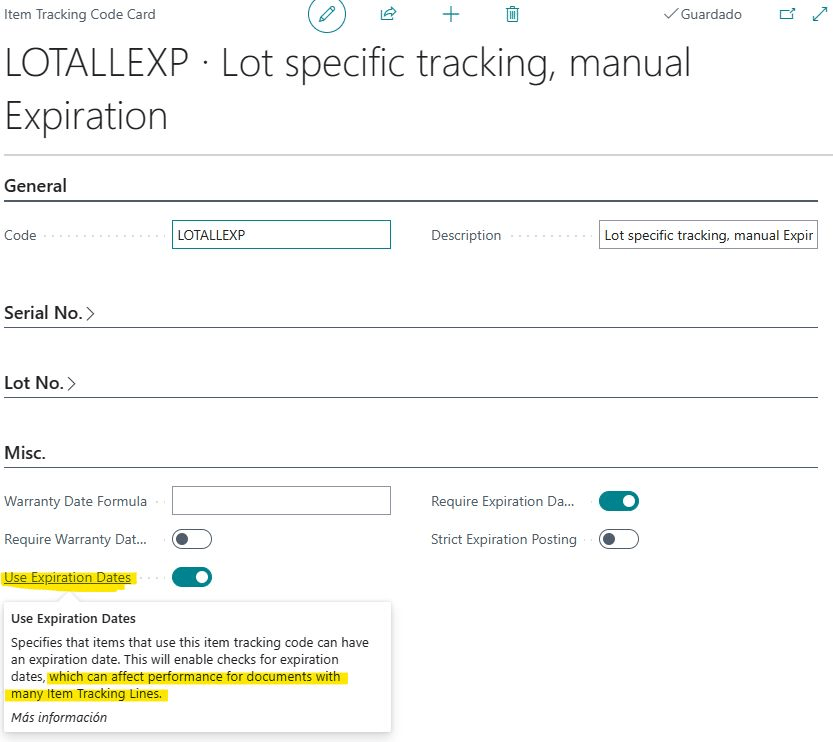Switch off the Use Expiration Dates toggle
The width and height of the screenshot is (833, 742).
192,577
